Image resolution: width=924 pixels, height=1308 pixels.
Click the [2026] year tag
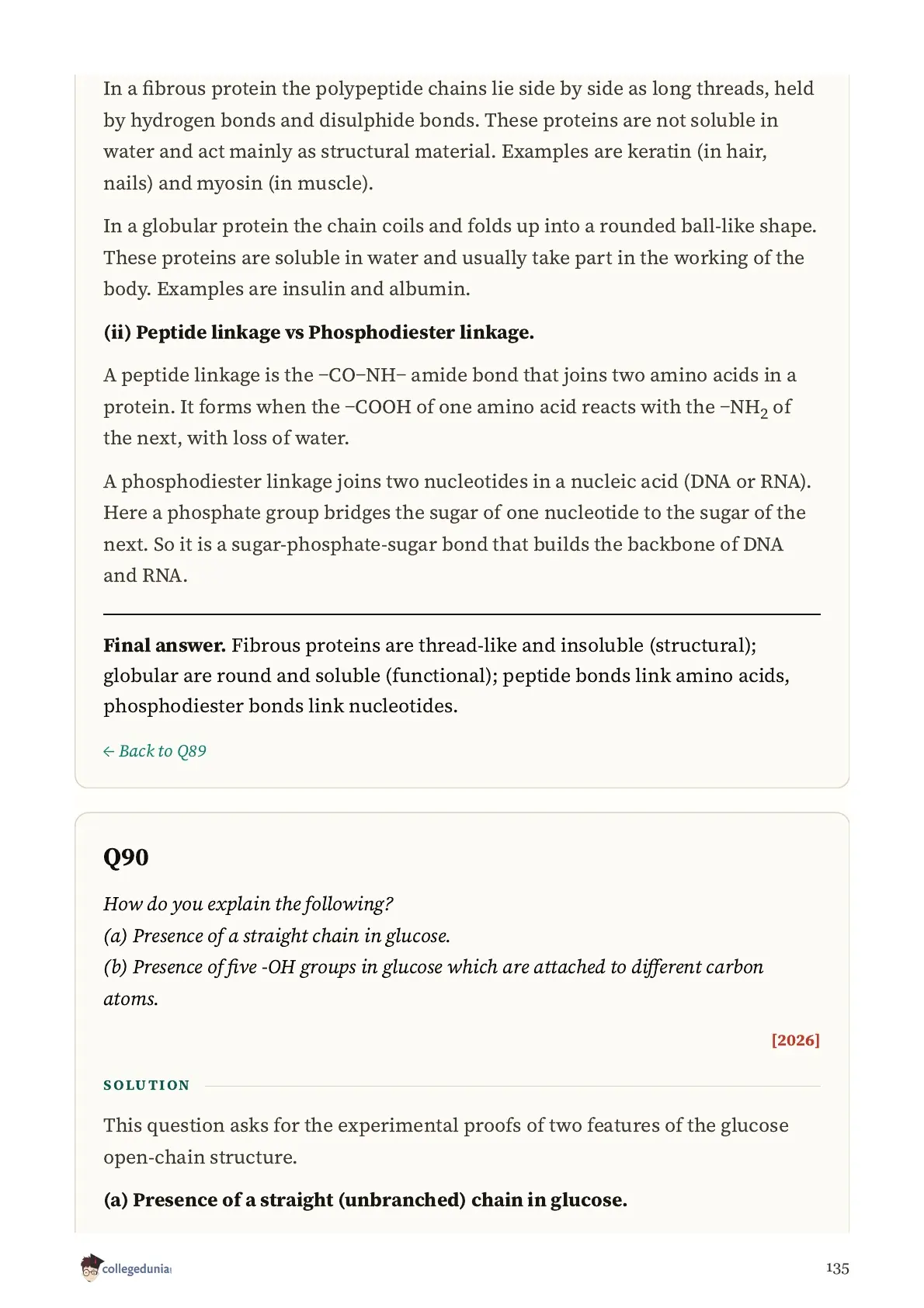(795, 1040)
